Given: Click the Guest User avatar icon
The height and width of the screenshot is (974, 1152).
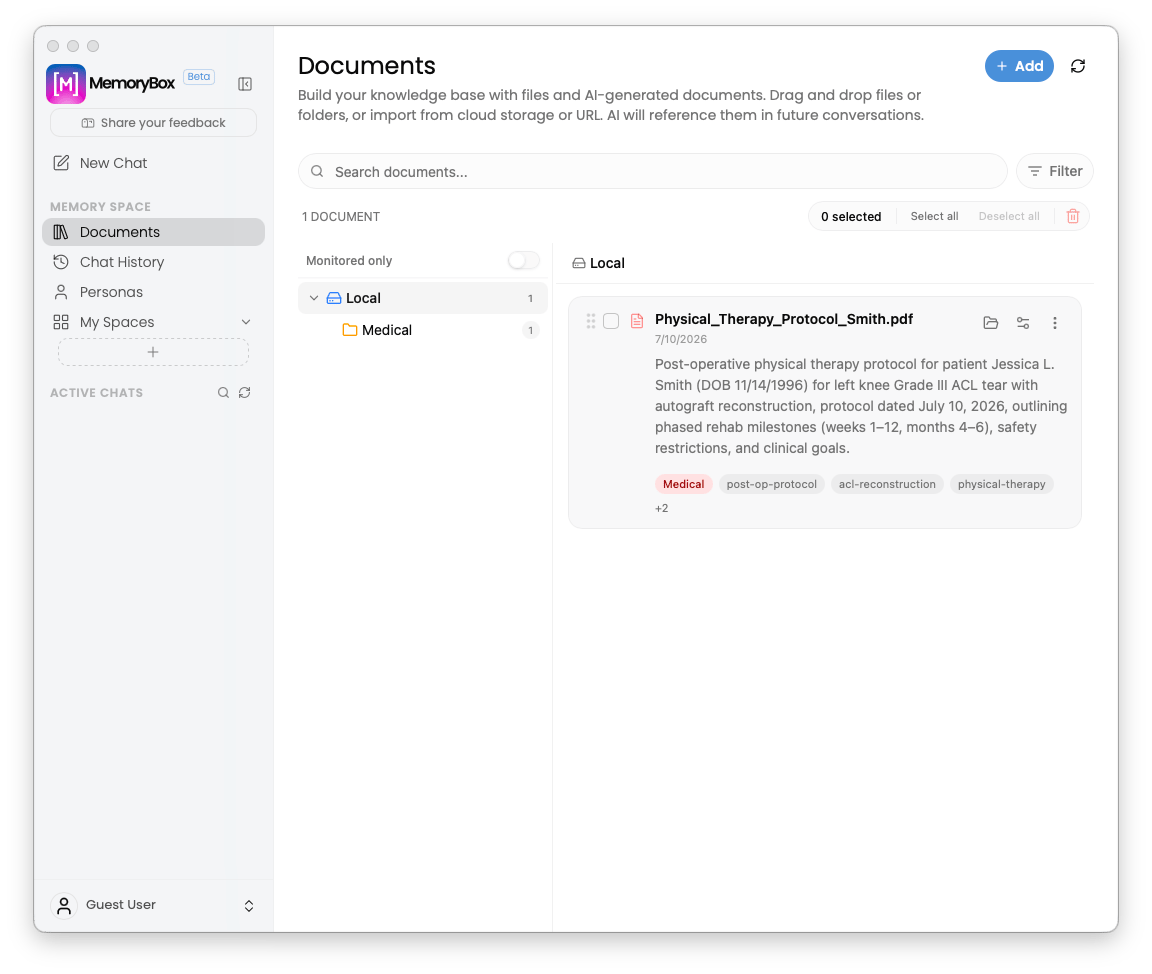Looking at the screenshot, I should (x=64, y=906).
